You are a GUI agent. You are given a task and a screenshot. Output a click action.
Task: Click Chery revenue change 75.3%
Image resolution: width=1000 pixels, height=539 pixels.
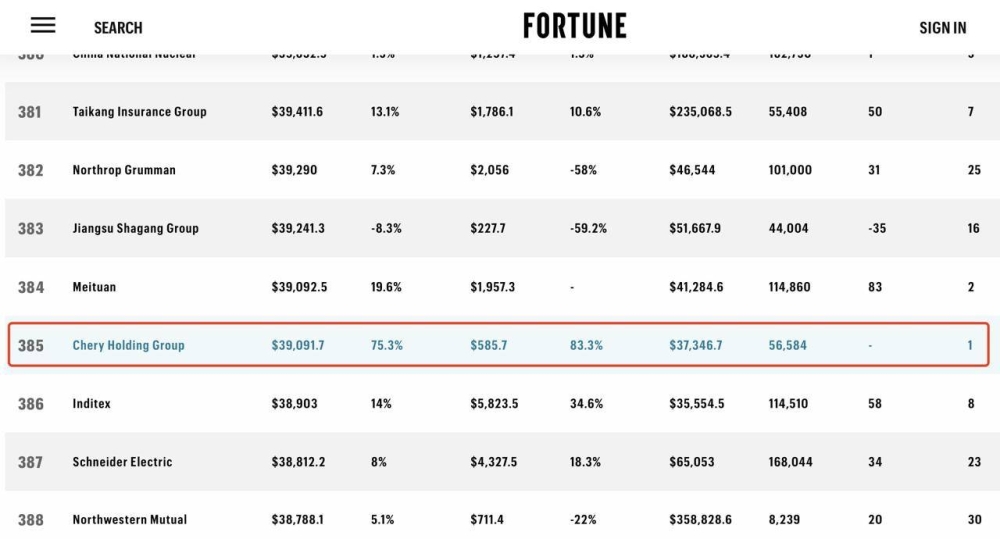tap(386, 346)
